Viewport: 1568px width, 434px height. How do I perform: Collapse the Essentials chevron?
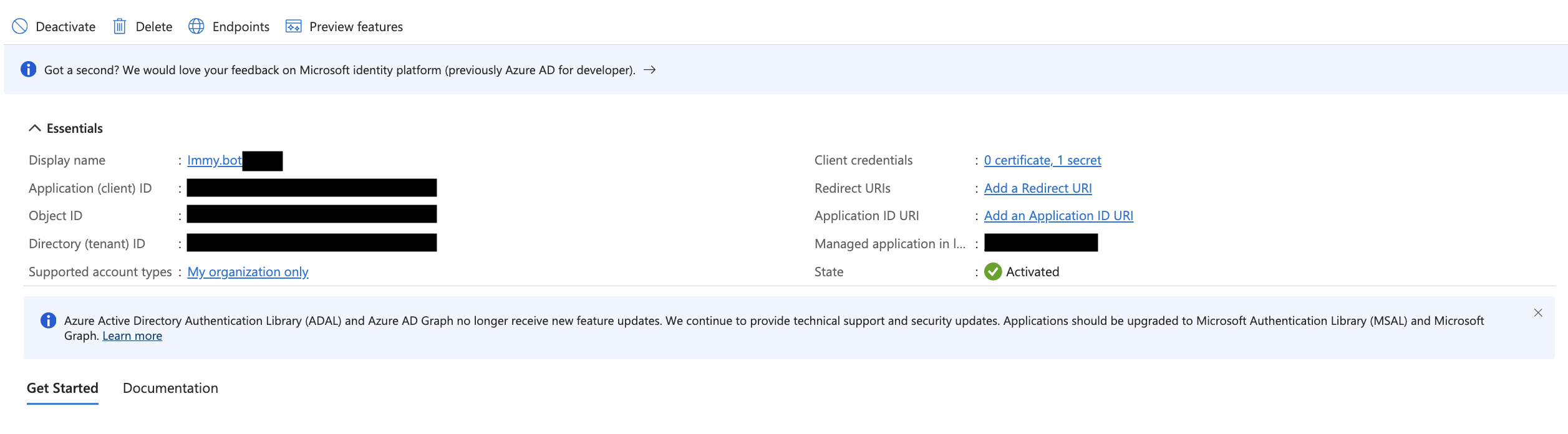(x=35, y=128)
